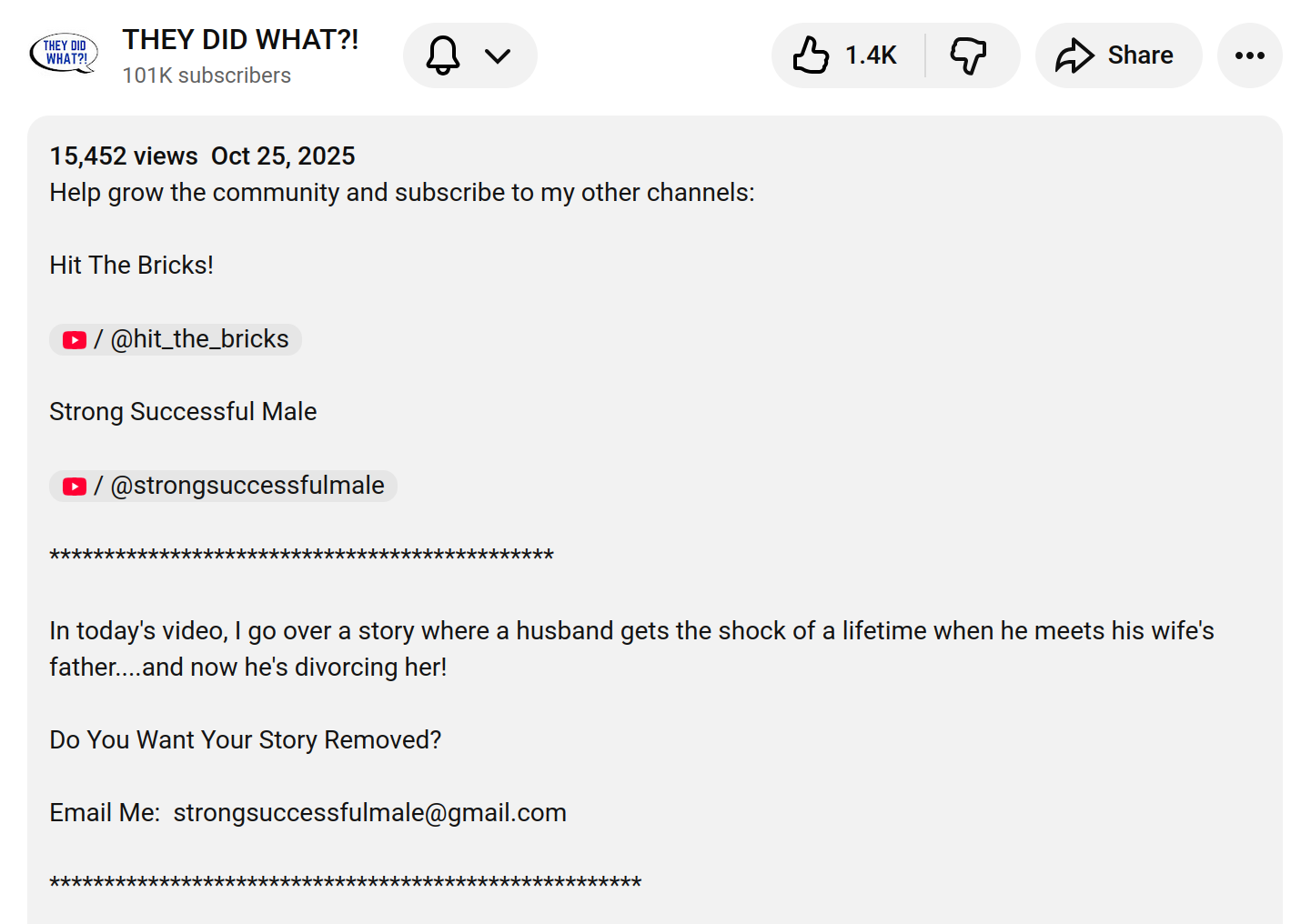
Task: Click the YouTube icon beside @hit_the_bricks
Action: click(x=75, y=340)
